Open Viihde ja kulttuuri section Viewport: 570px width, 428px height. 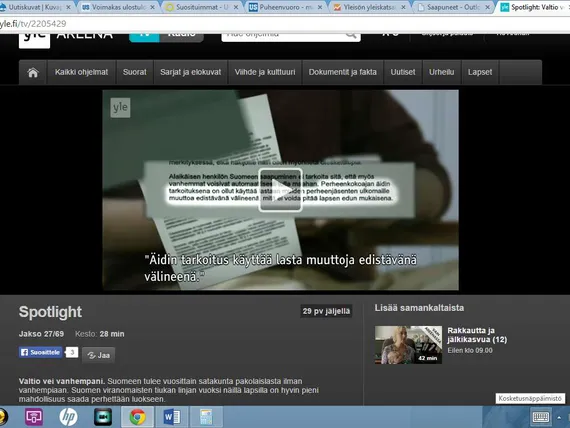pyautogui.click(x=265, y=72)
